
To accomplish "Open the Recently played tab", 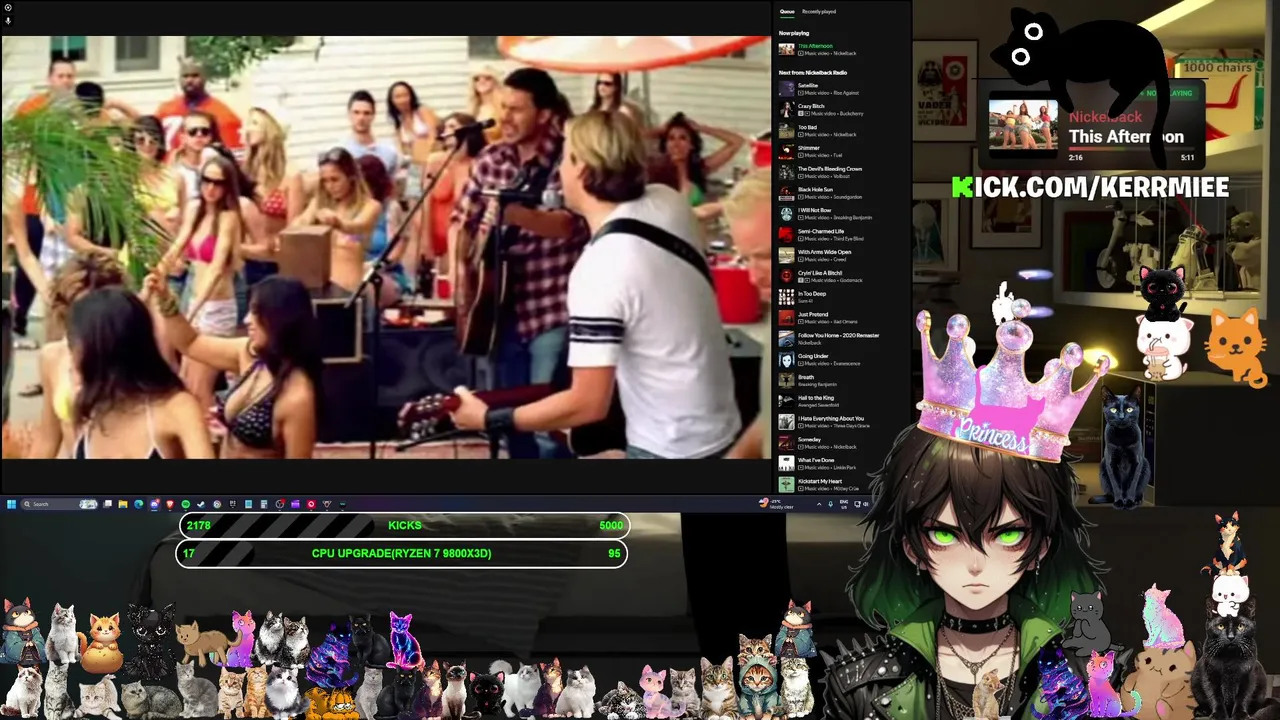I will click(x=819, y=12).
